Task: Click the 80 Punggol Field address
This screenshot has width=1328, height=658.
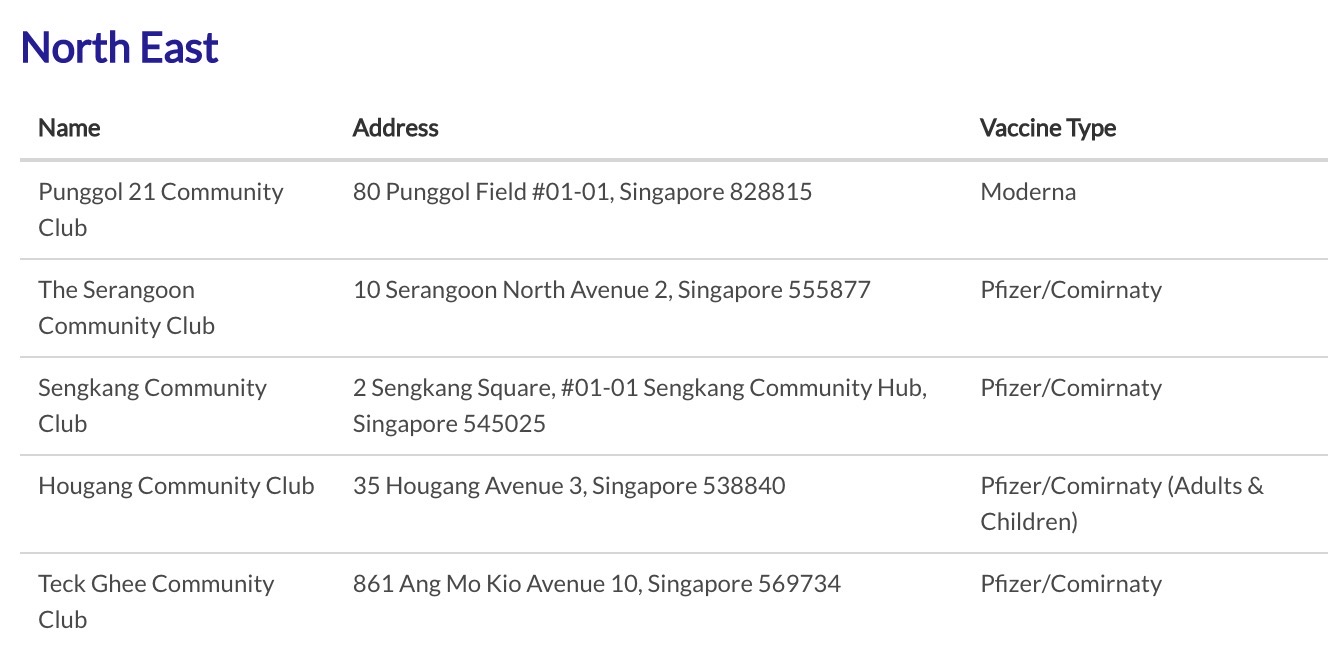Action: (x=582, y=192)
